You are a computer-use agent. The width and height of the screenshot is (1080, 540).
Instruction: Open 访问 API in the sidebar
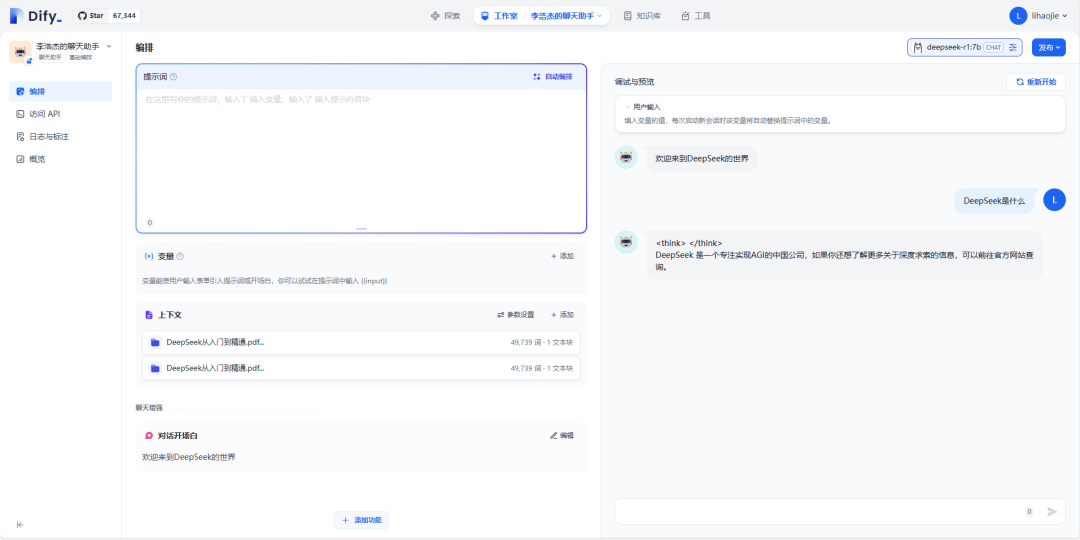[x=61, y=114]
